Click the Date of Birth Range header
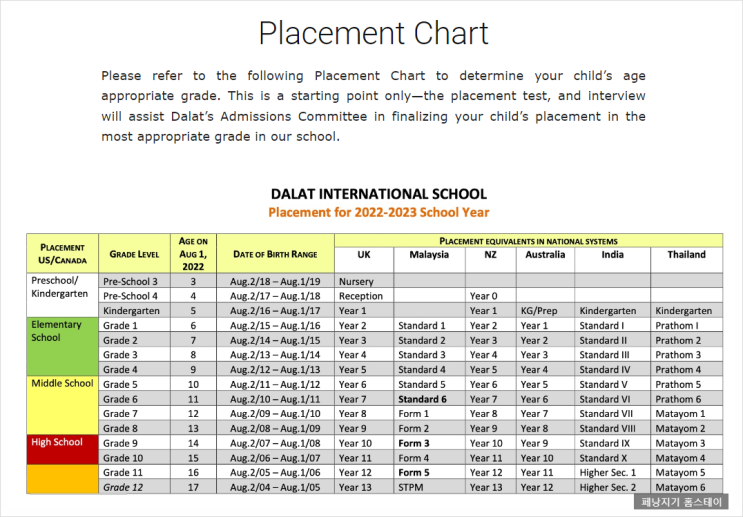 click(275, 254)
